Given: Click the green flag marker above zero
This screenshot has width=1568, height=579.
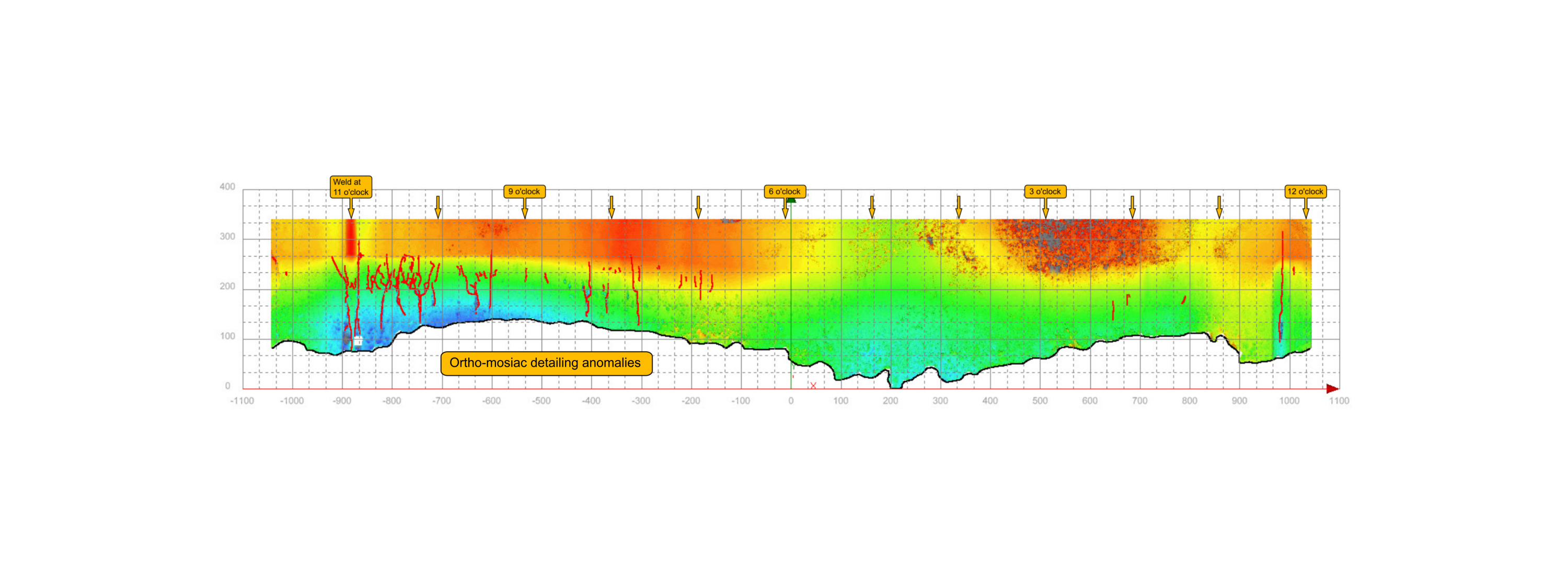Looking at the screenshot, I should tap(791, 200).
